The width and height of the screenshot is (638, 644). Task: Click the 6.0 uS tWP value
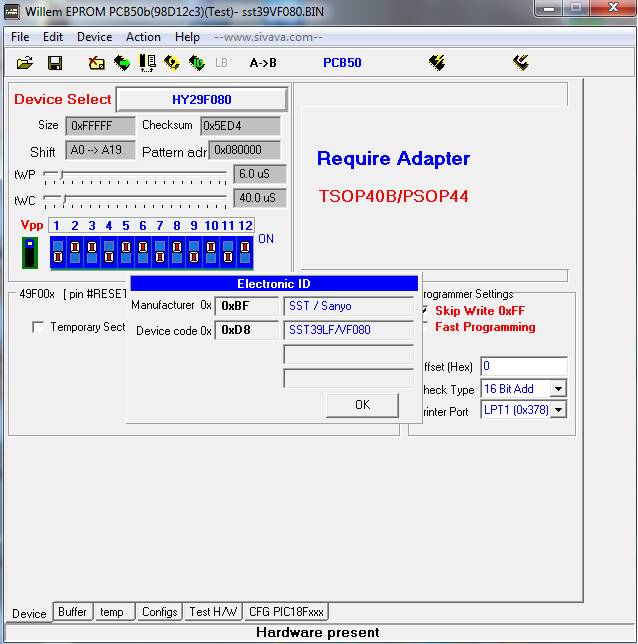point(260,174)
